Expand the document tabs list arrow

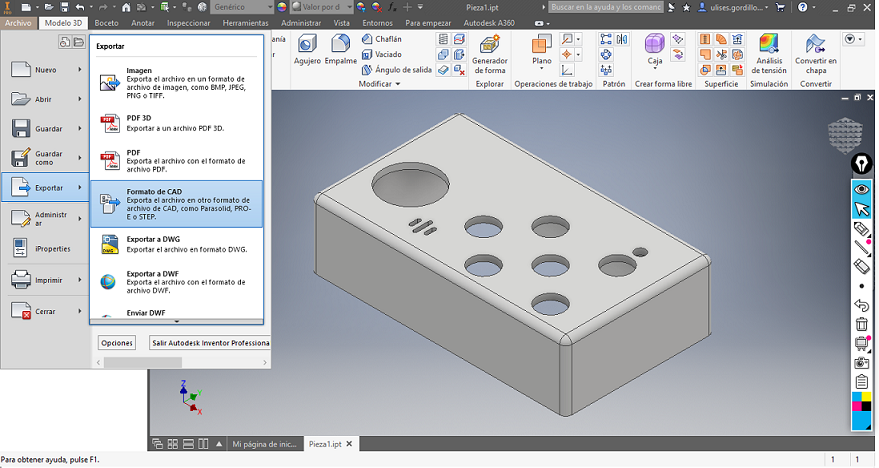coord(219,444)
